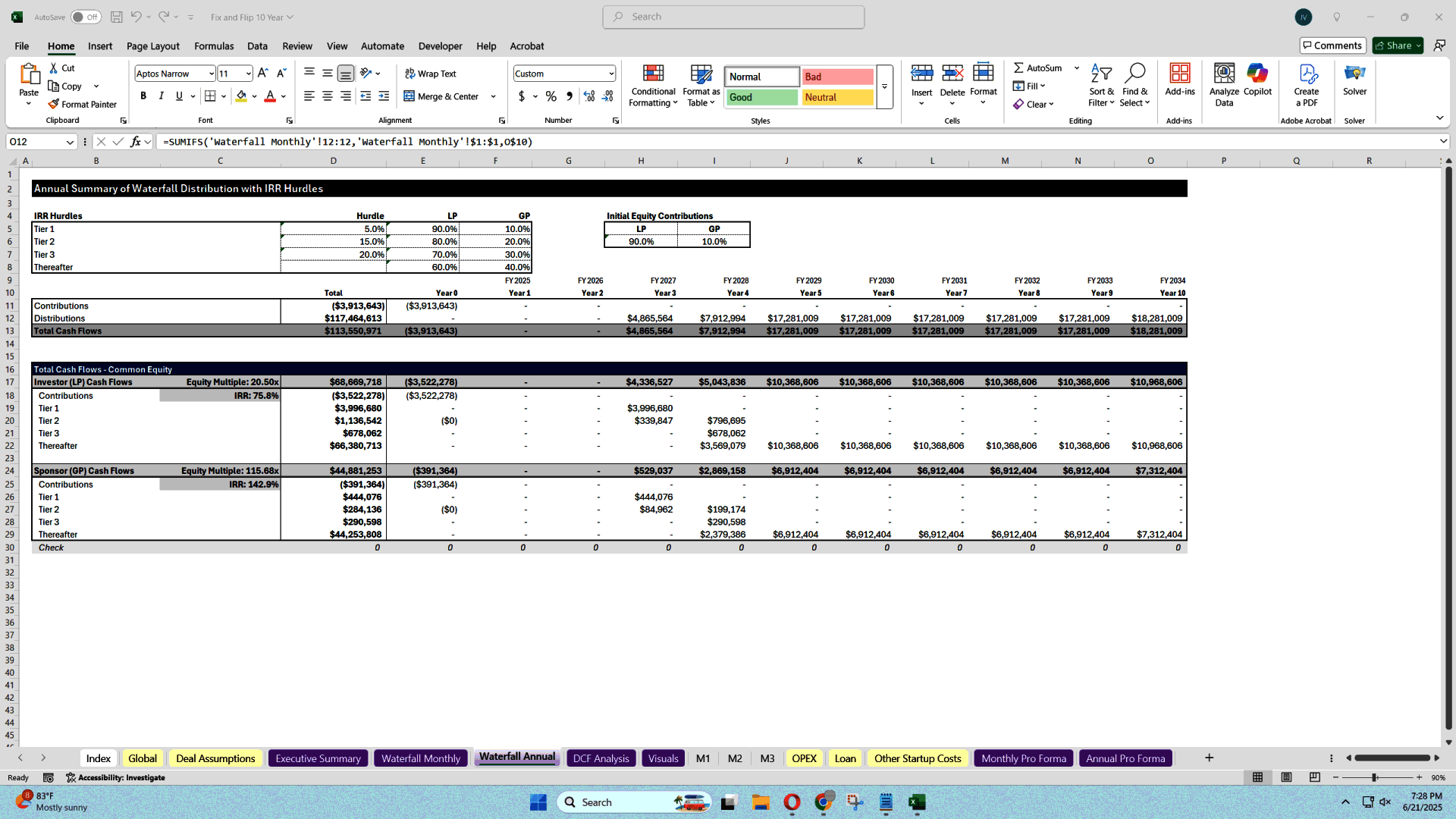Click the Fill Color swatch

241,96
